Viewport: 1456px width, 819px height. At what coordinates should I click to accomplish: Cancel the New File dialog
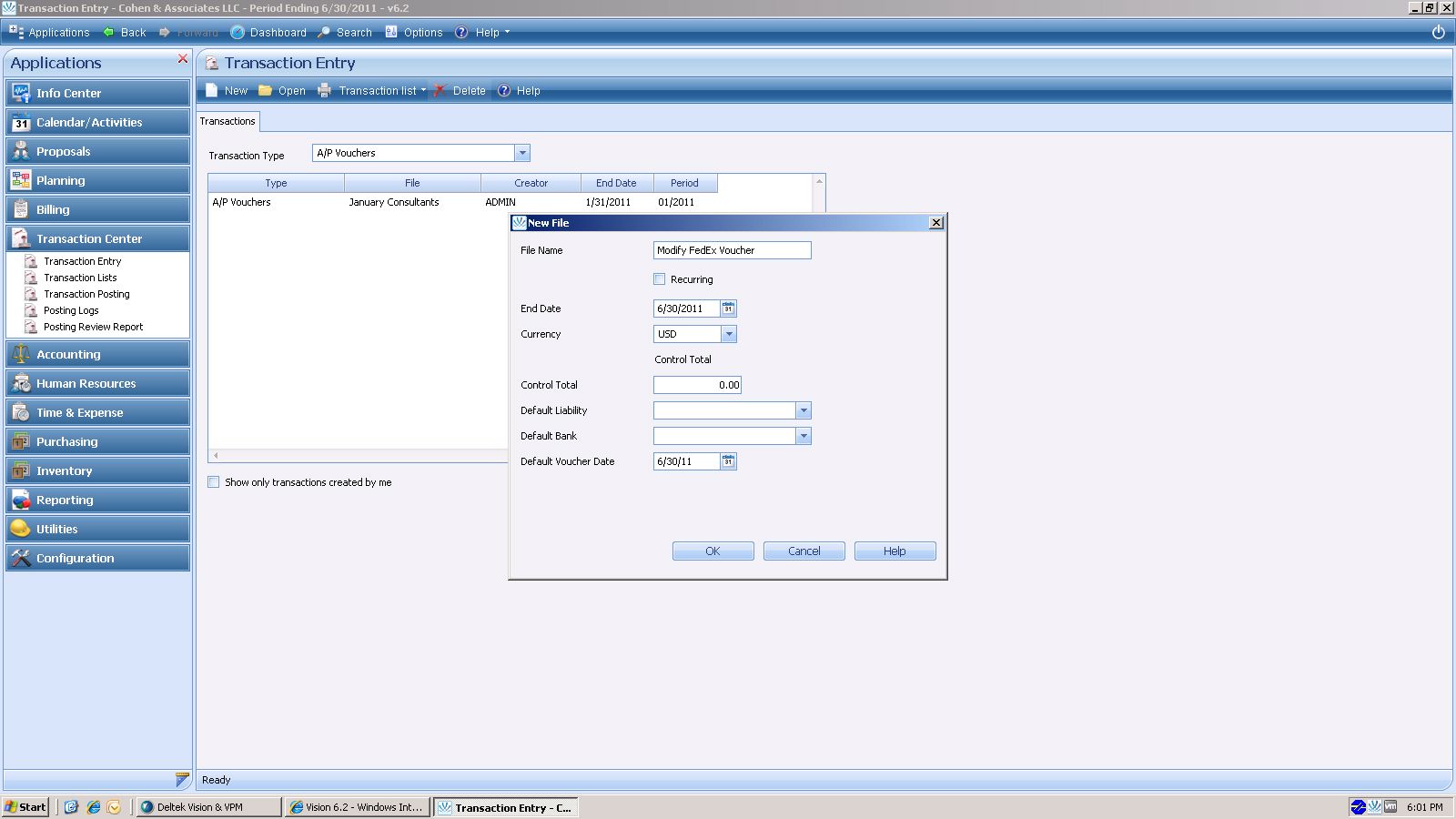pos(804,551)
